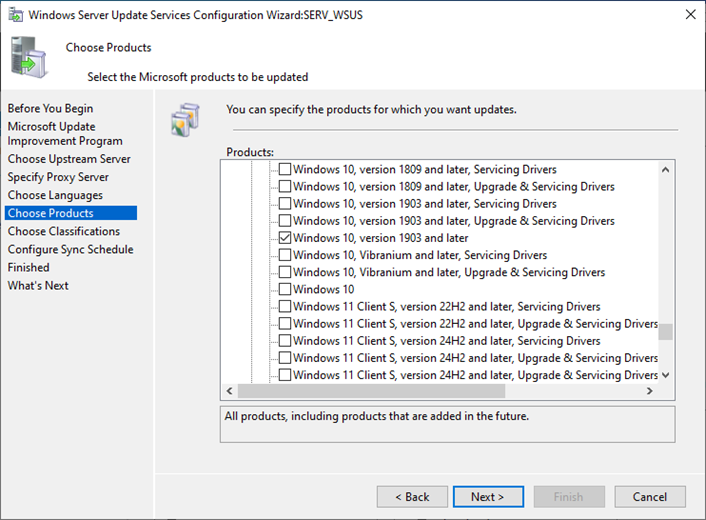Check the plain Windows 10 checkbox
The width and height of the screenshot is (706, 520).
coord(285,289)
